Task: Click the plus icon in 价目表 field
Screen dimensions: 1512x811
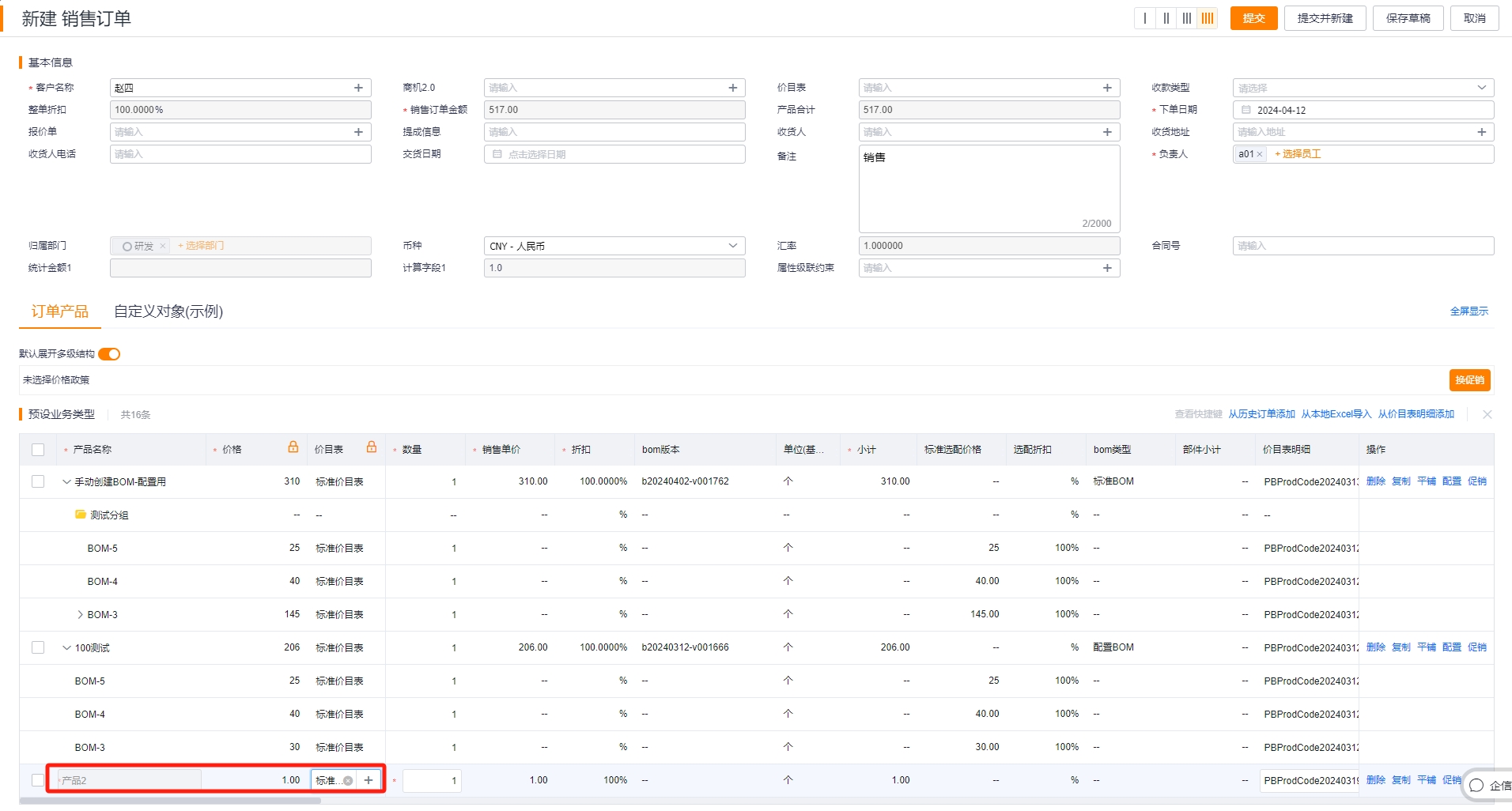Action: click(1107, 88)
